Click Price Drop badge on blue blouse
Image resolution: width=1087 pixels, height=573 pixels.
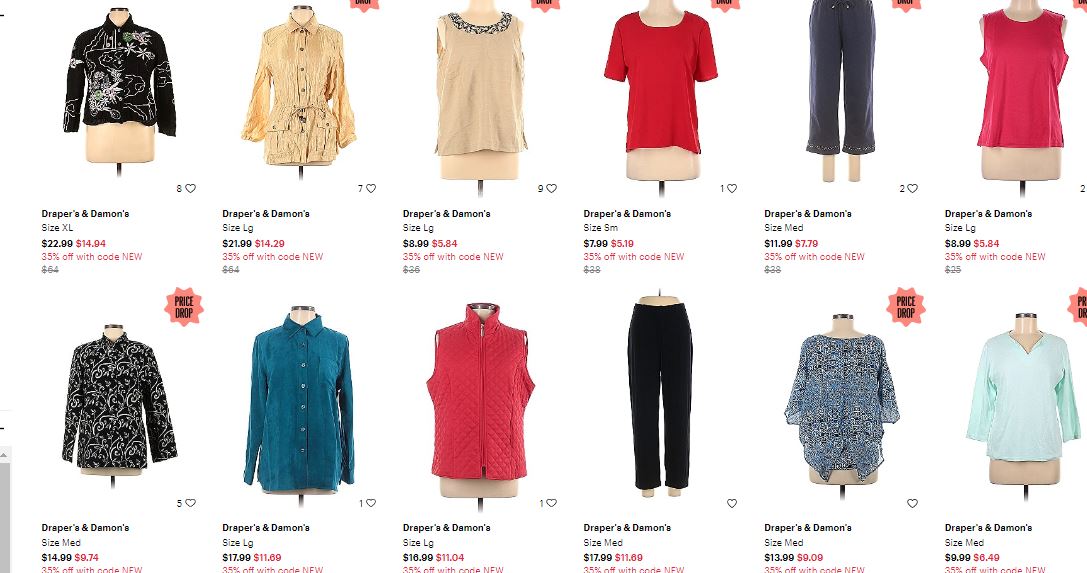click(x=906, y=307)
